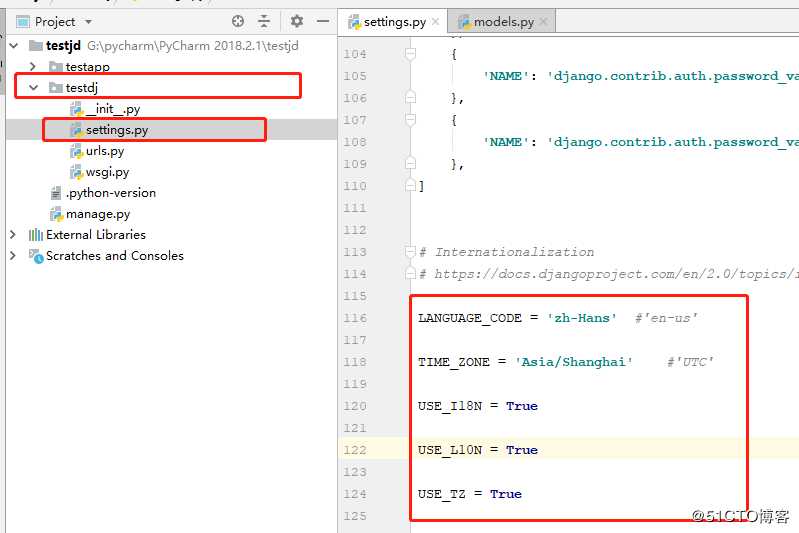Open Project panel settings gear

pos(297,21)
